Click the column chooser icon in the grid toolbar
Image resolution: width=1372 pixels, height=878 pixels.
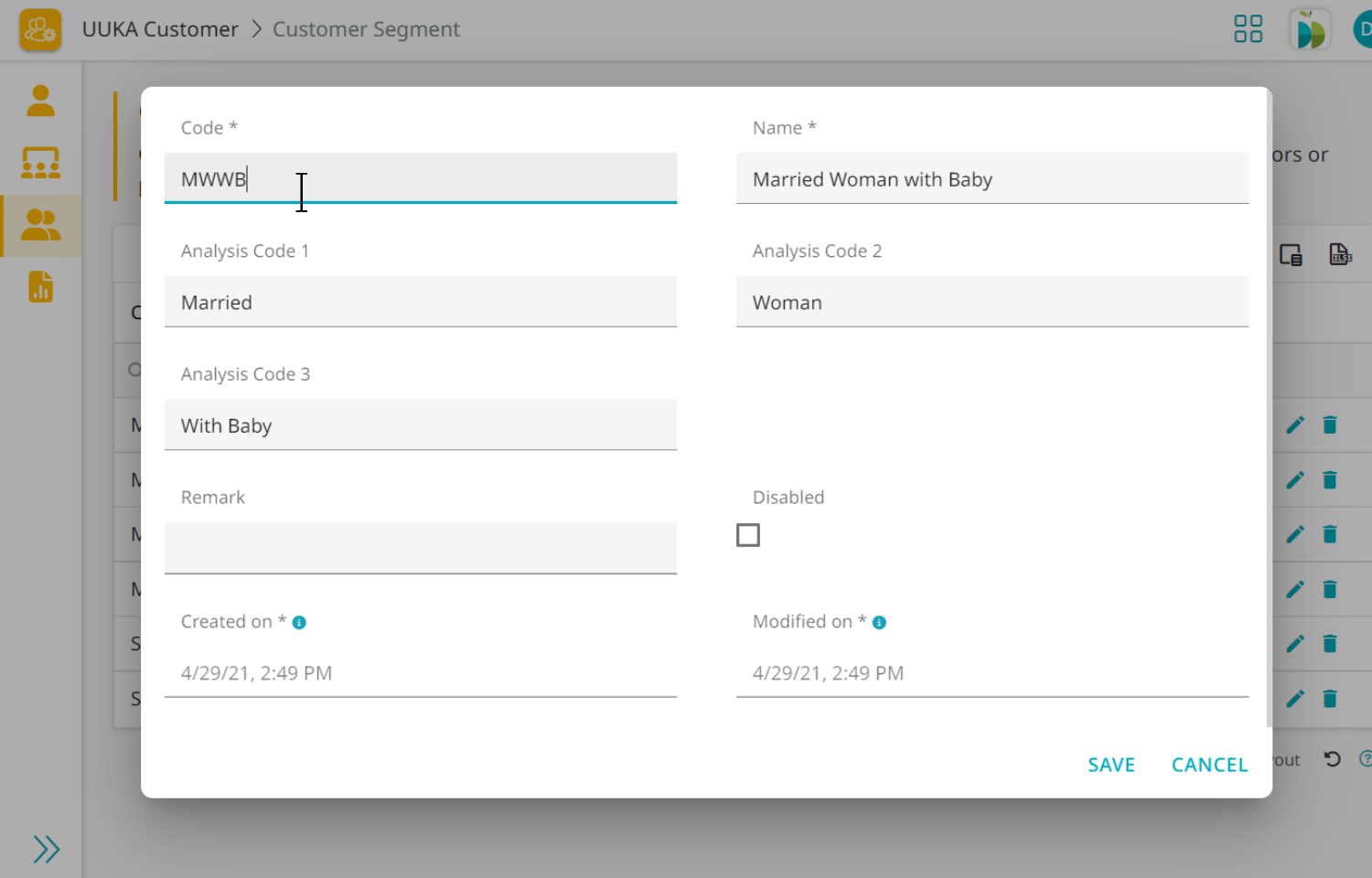pos(1291,255)
